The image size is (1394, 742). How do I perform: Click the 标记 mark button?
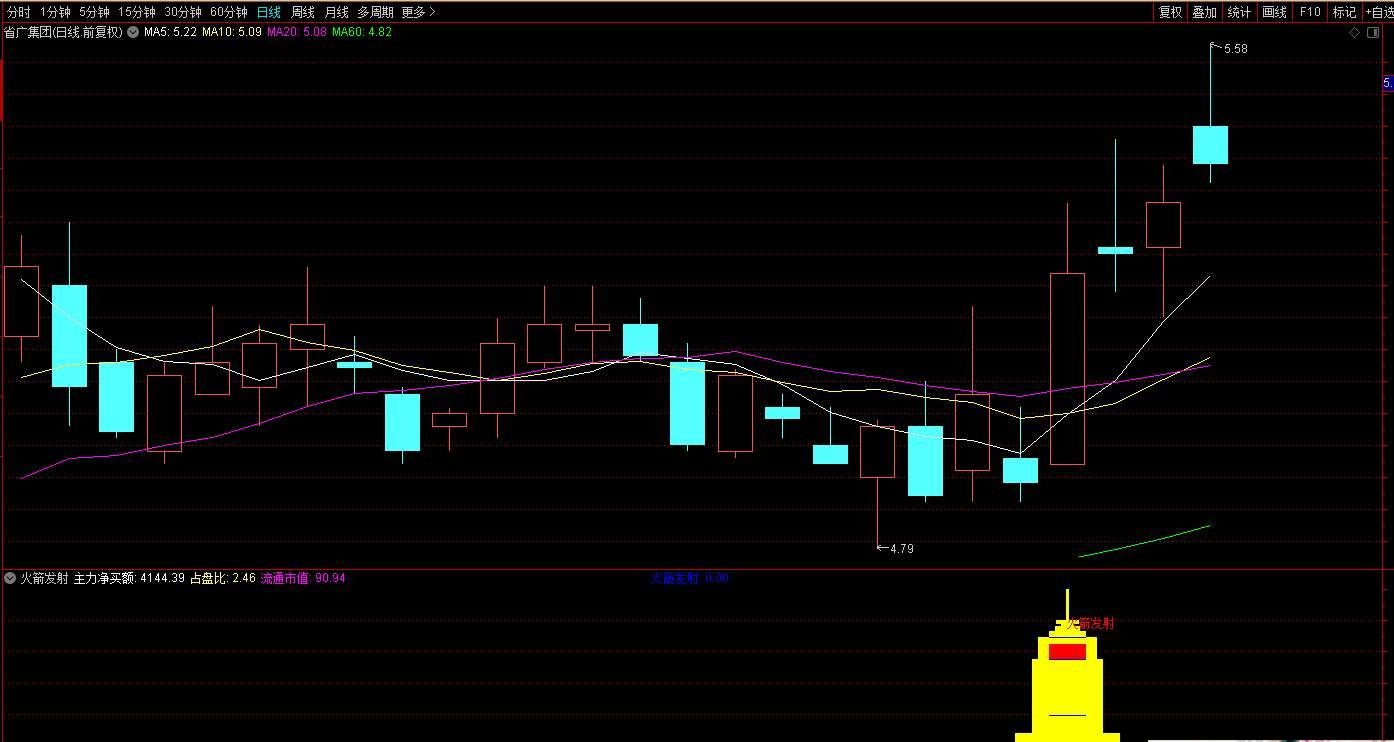1344,12
